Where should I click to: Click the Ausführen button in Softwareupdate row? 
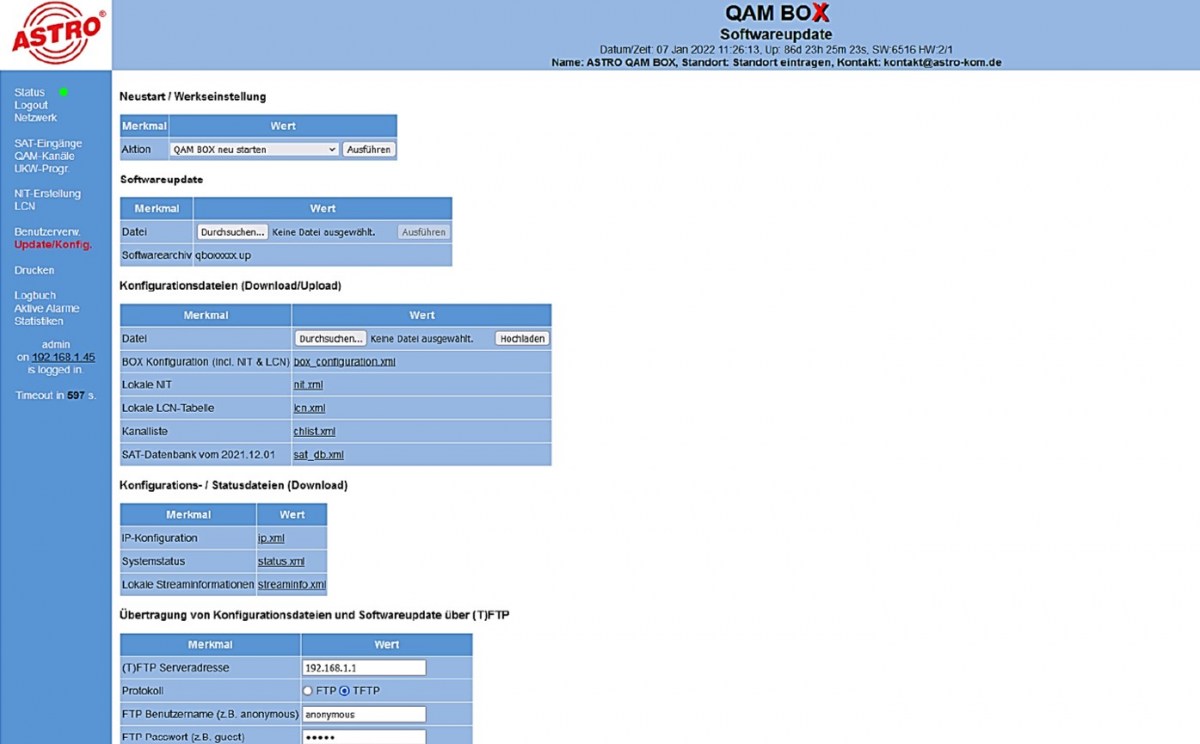423,232
